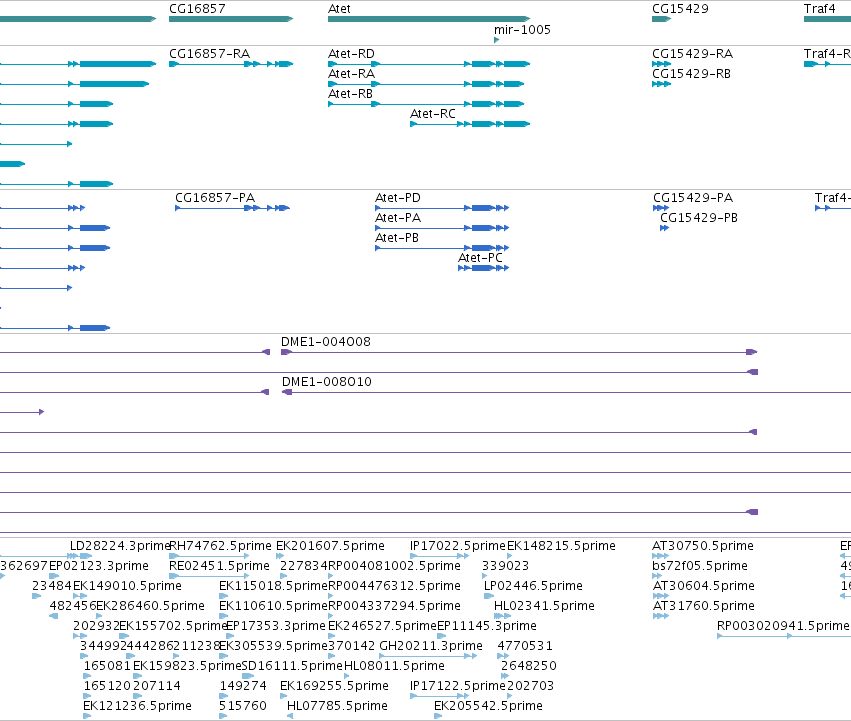Select the Atet-PA protein label
This screenshot has height=721, width=851.
(398, 218)
